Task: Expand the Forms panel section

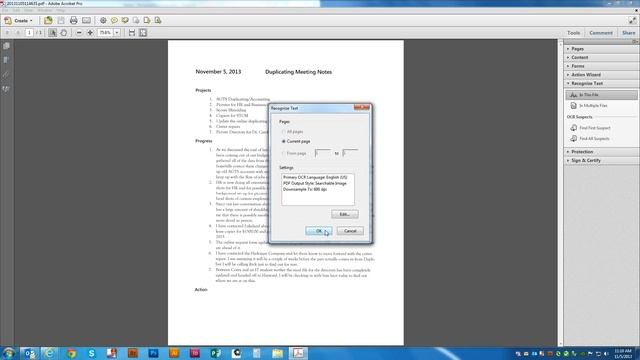Action: [x=601, y=66]
